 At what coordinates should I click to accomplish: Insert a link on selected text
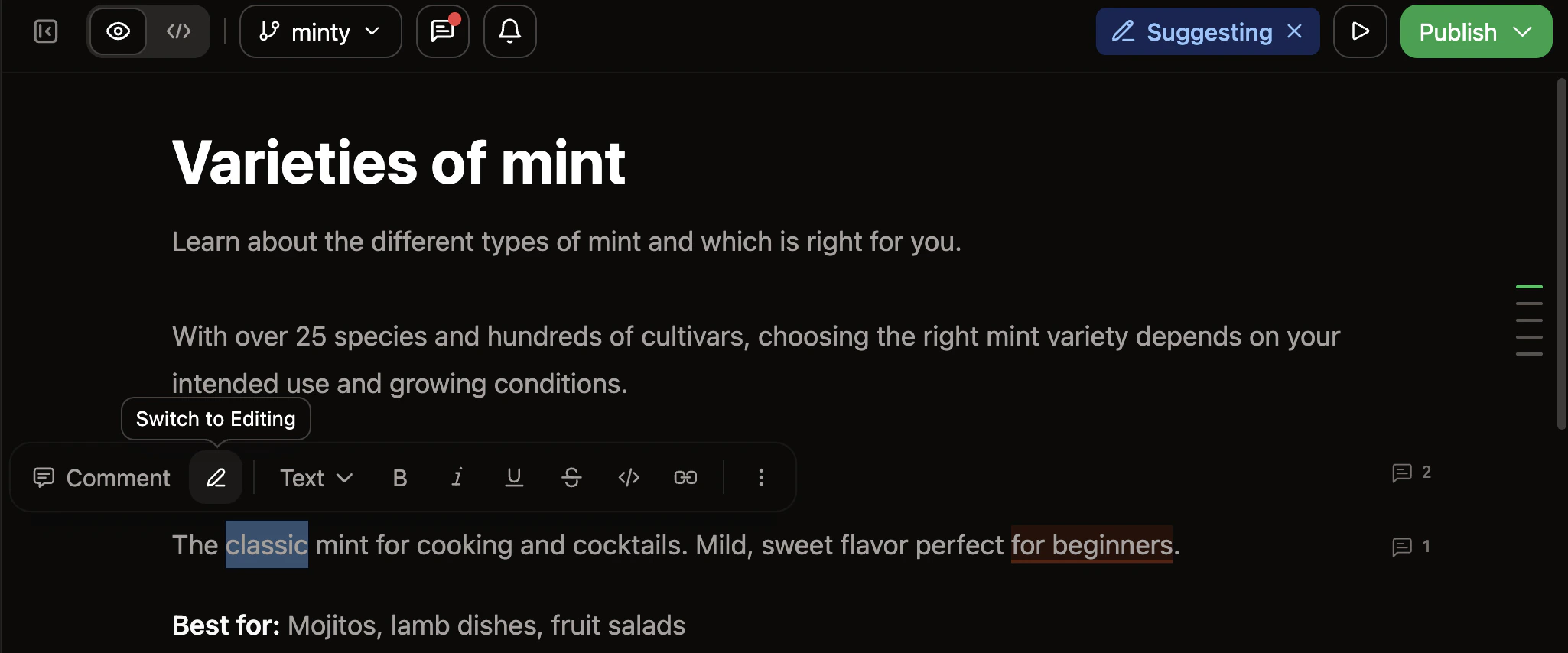click(685, 477)
